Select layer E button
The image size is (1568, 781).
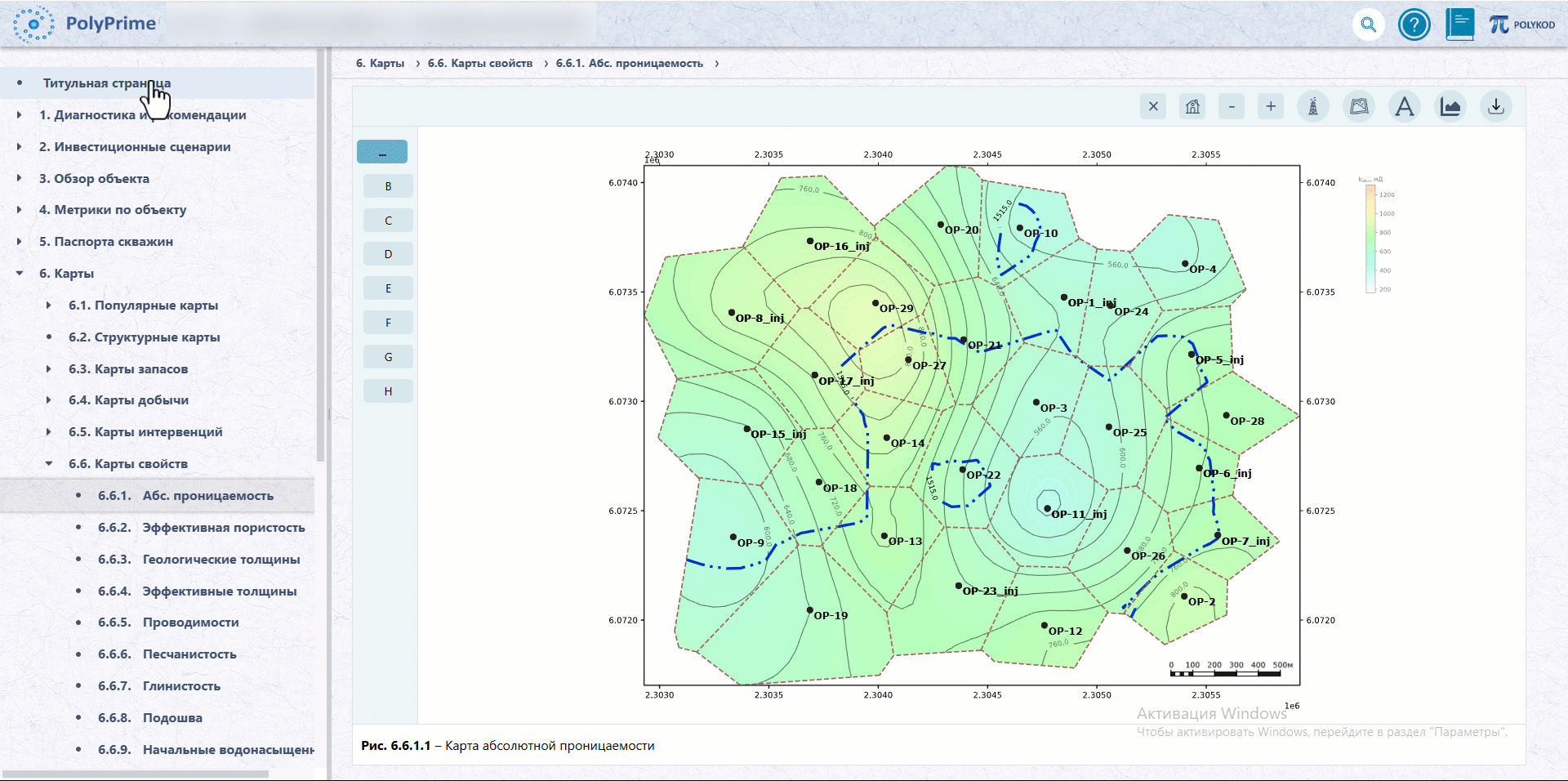(x=388, y=288)
